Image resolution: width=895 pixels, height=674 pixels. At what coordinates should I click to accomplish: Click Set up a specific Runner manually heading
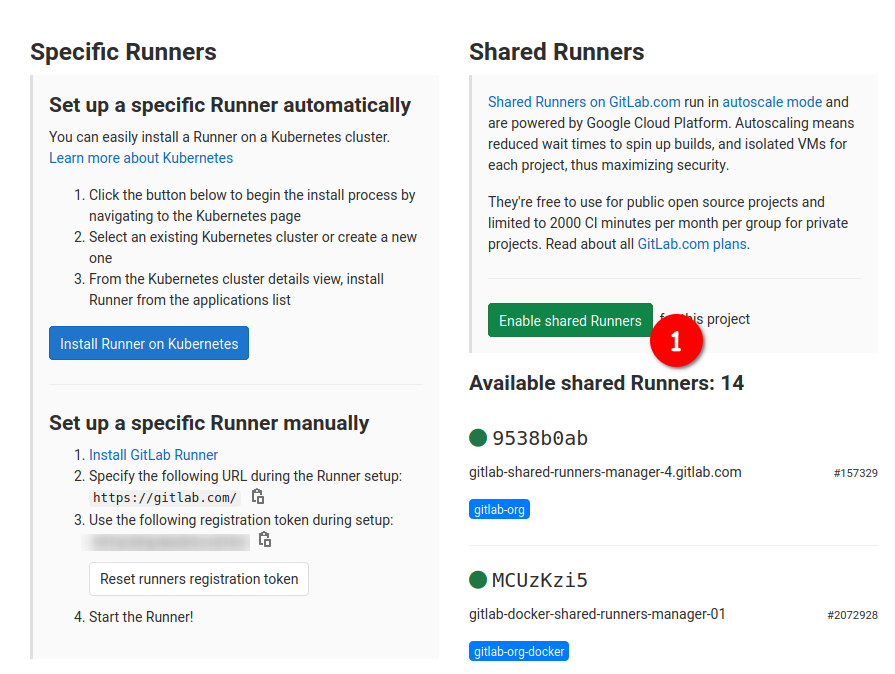click(209, 423)
